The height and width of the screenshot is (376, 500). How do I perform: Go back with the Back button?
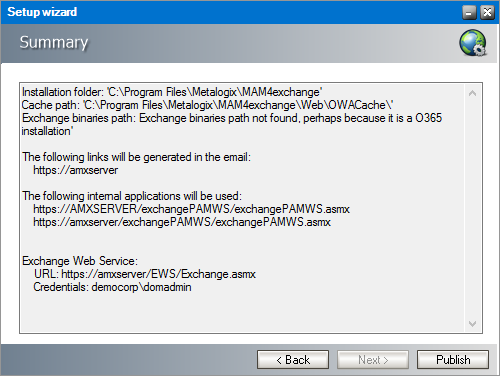pyautogui.click(x=293, y=360)
